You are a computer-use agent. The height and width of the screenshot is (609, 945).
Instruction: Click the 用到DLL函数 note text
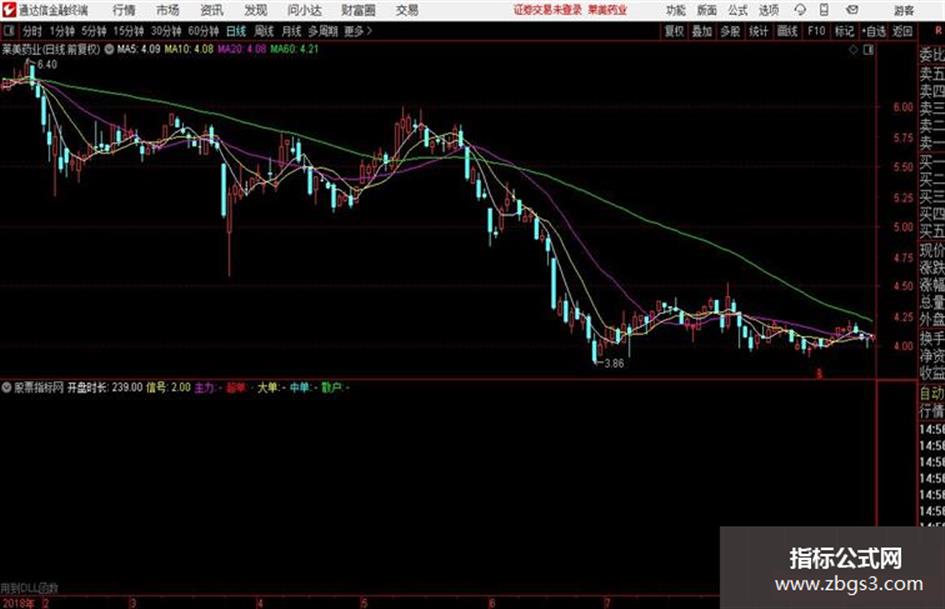click(30, 587)
